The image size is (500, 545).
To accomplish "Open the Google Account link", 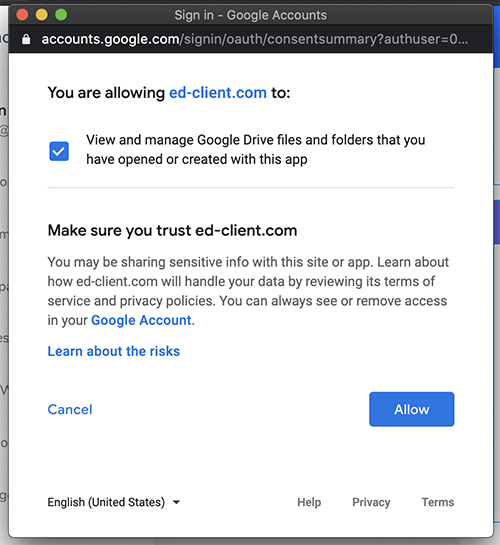I will [x=141, y=320].
